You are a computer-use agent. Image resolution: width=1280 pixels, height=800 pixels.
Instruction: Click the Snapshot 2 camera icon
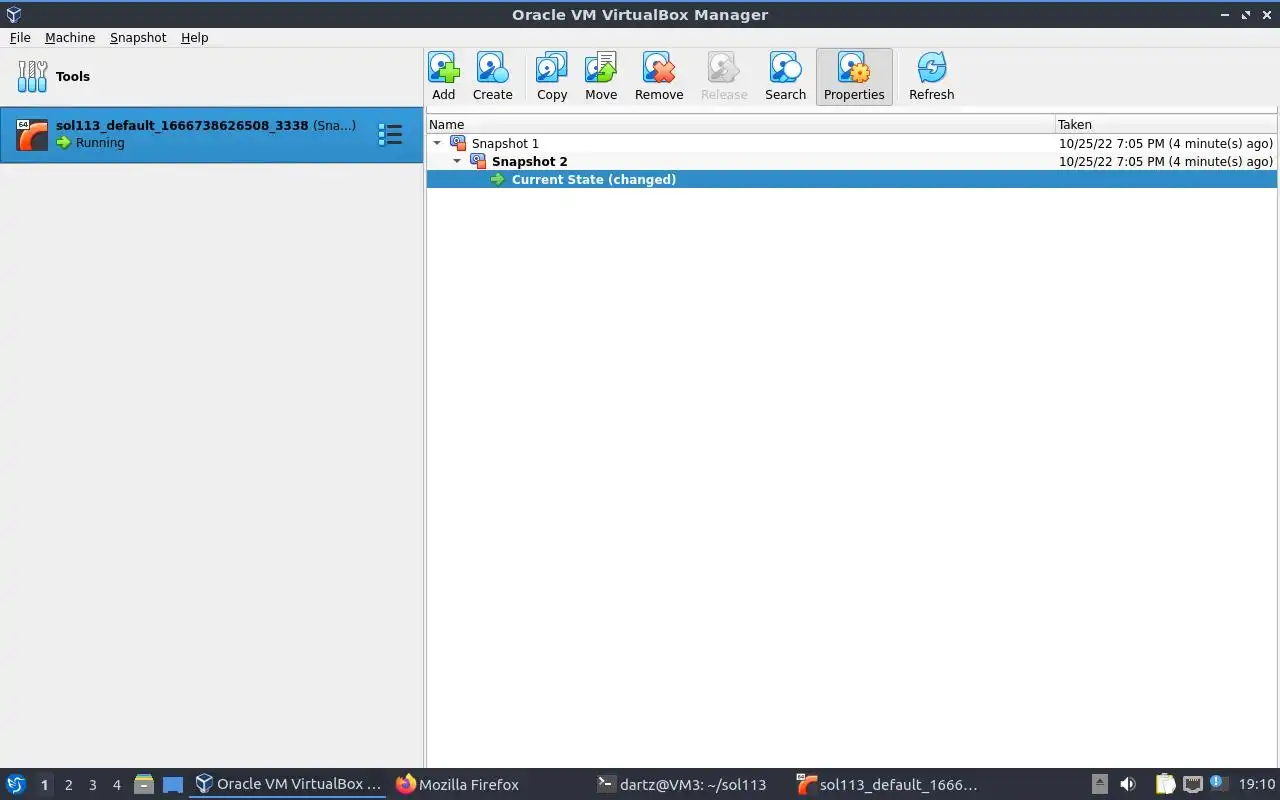pyautogui.click(x=478, y=161)
